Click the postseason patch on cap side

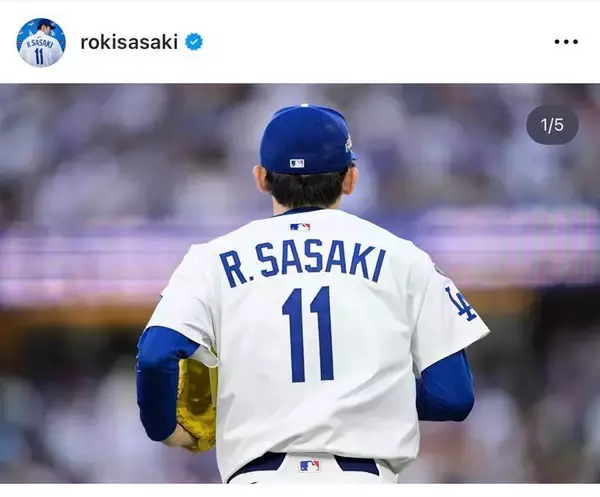coord(349,143)
